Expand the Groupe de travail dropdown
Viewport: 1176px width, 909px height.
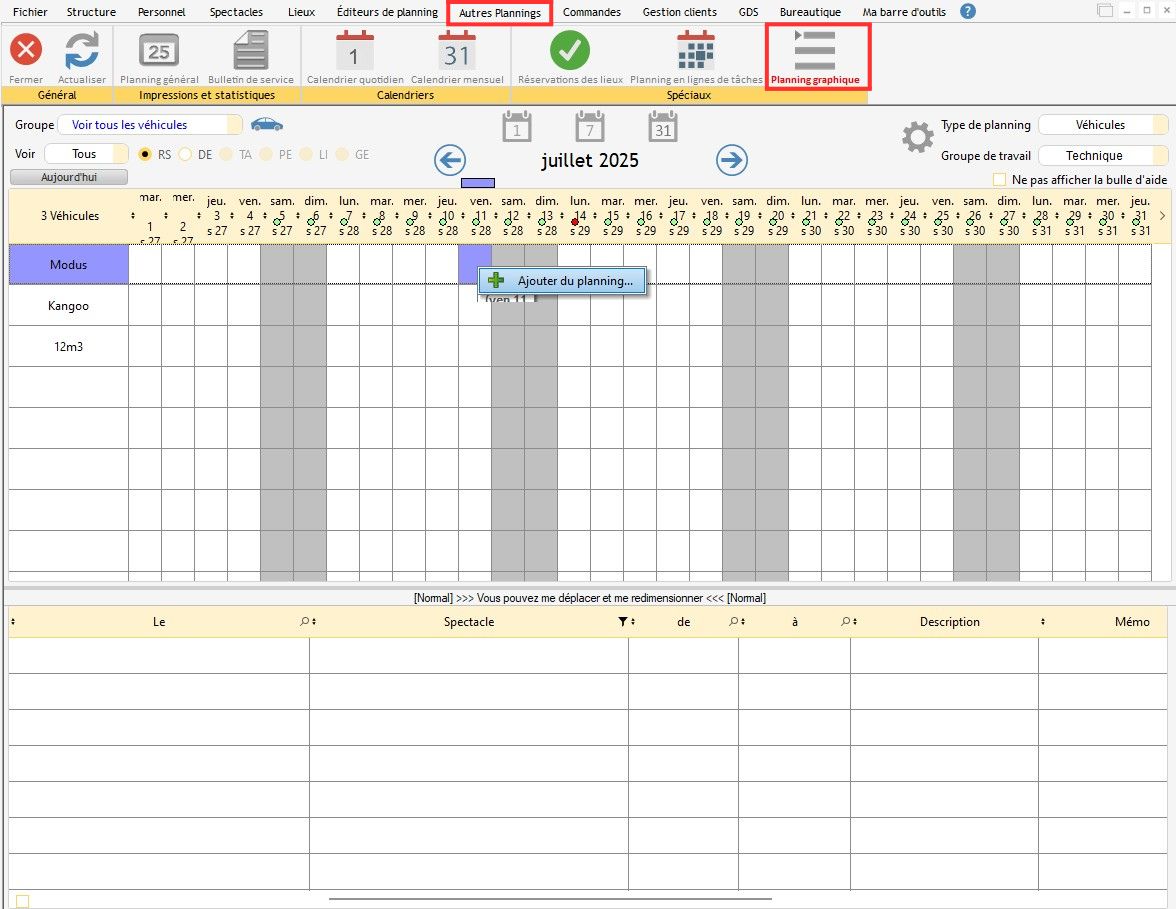tap(1102, 156)
